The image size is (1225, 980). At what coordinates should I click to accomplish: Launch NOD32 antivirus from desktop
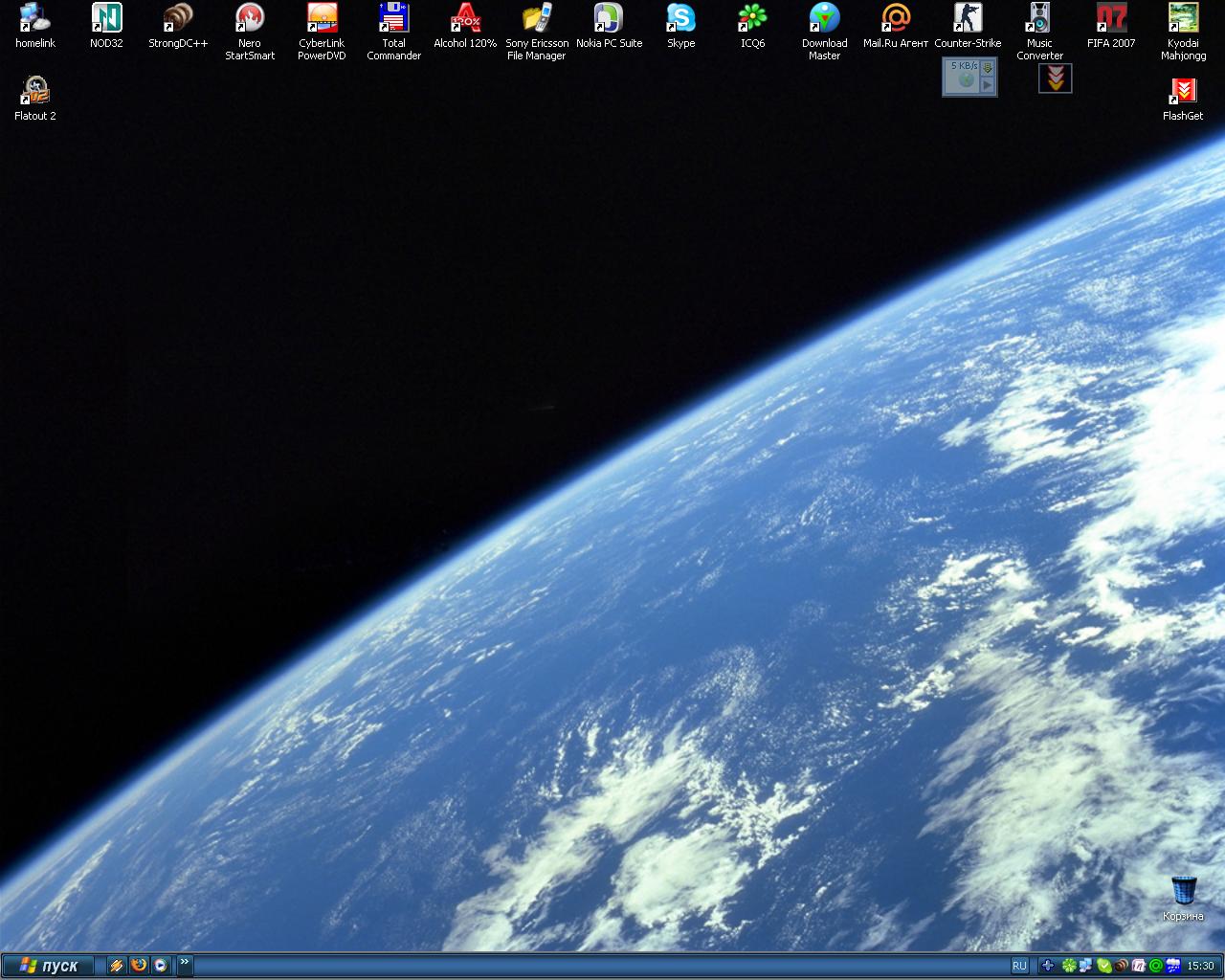click(106, 26)
